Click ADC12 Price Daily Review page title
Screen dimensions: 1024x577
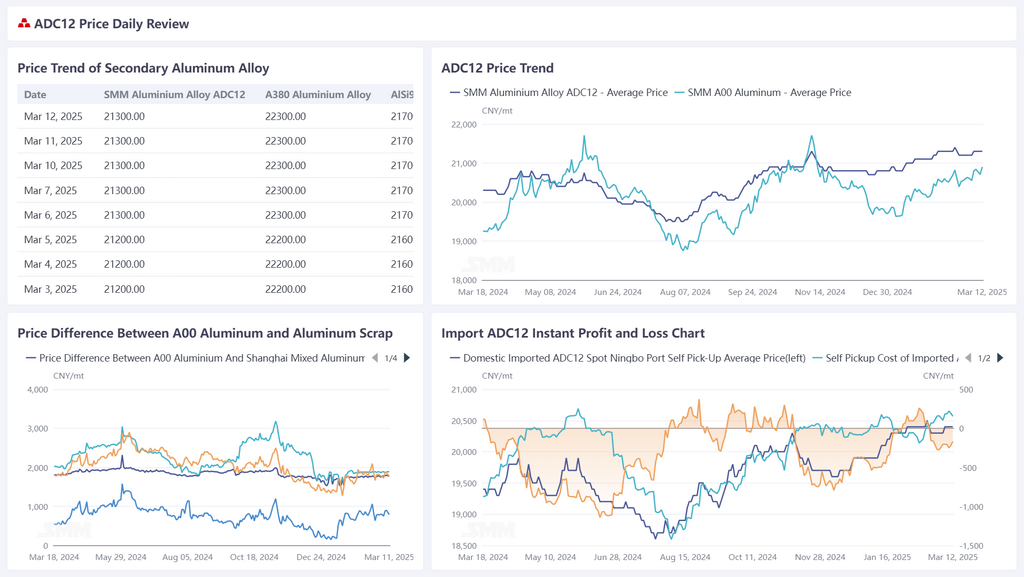click(x=111, y=24)
